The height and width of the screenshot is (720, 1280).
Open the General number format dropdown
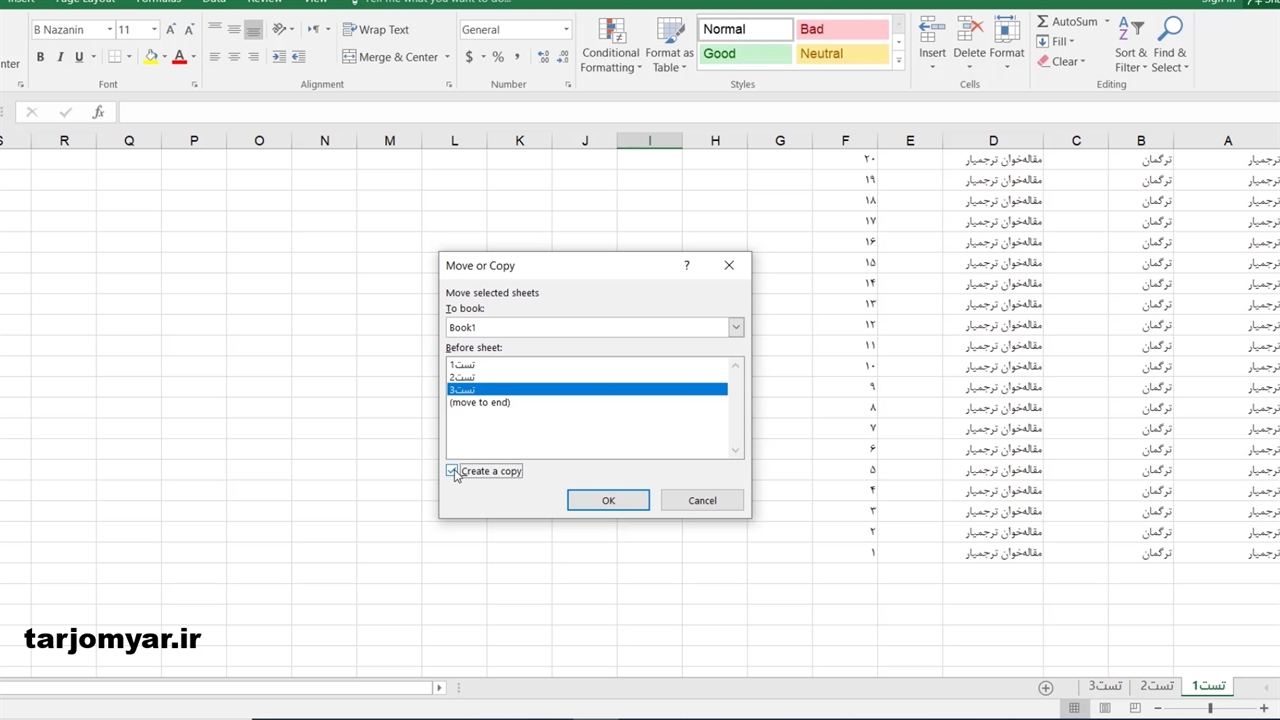tap(566, 30)
